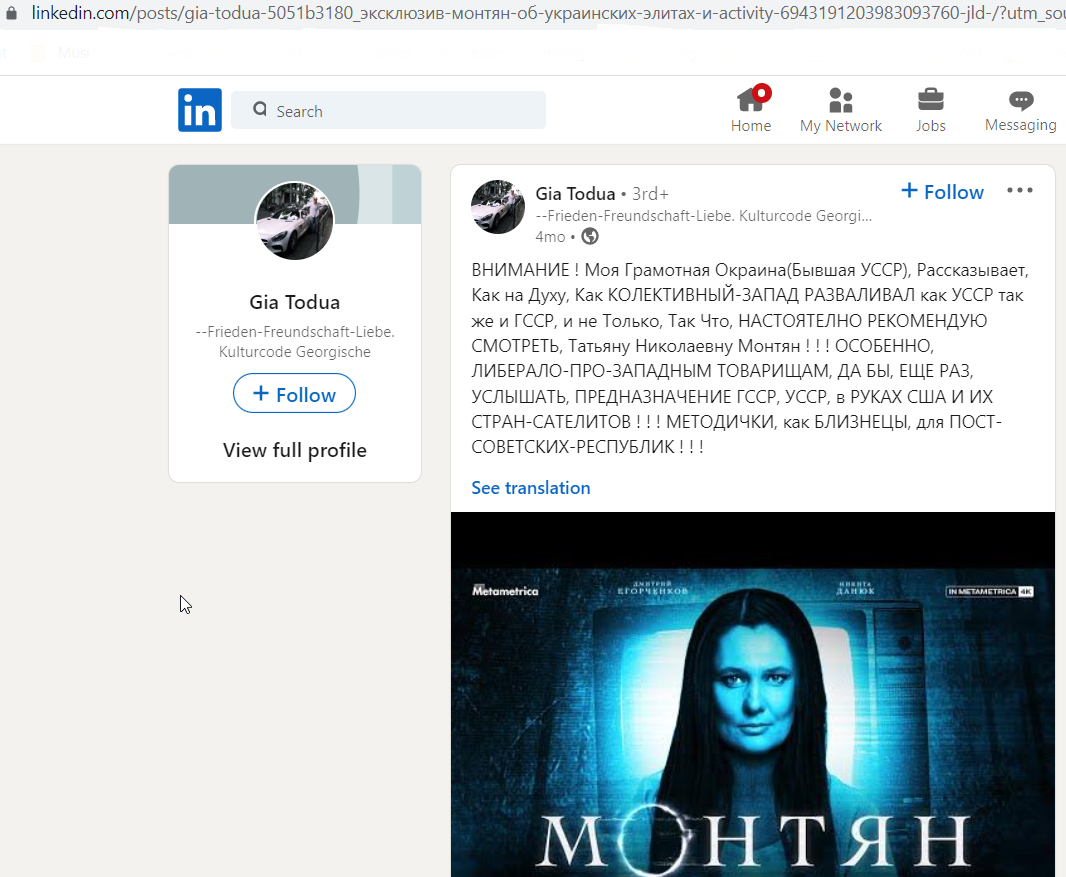1066x877 pixels.
Task: Open the Jobs briefcase icon
Action: [930, 100]
